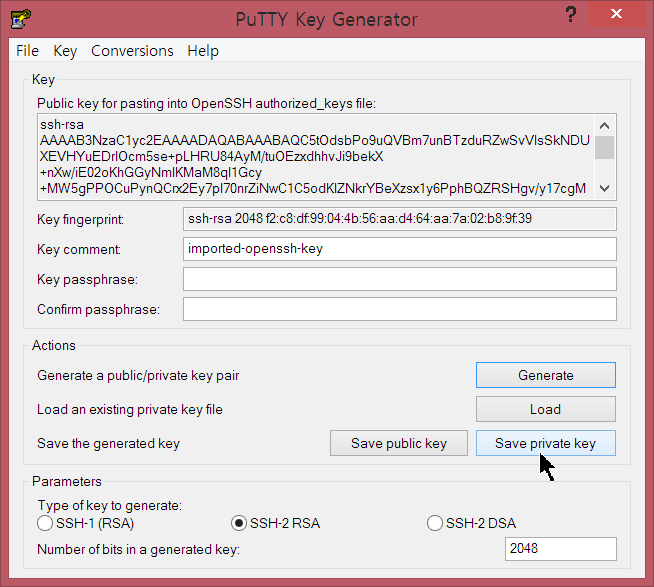The image size is (654, 587).
Task: Open the File menu
Action: [x=28, y=51]
